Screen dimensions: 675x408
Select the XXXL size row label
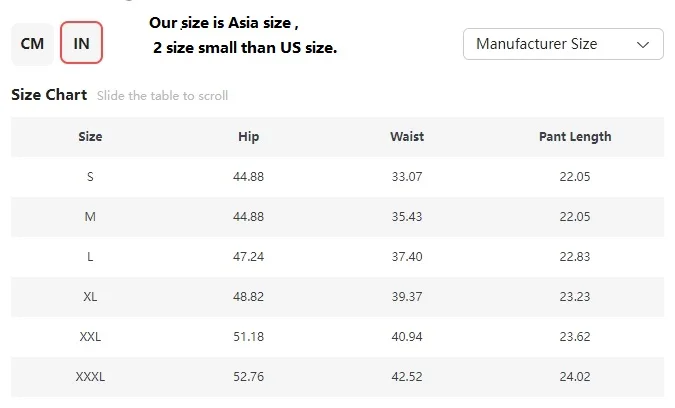tap(90, 377)
